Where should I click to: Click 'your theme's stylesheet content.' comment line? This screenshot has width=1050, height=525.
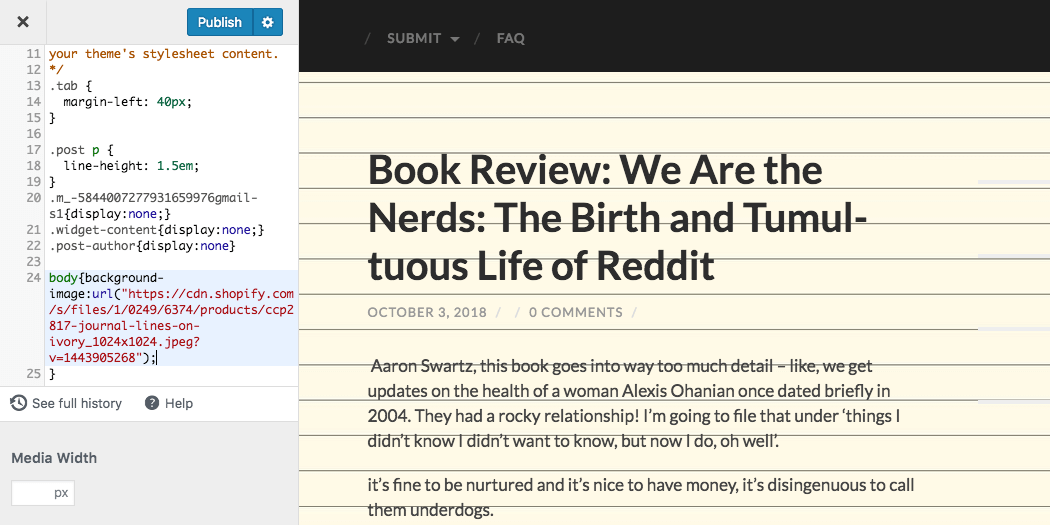(163, 54)
